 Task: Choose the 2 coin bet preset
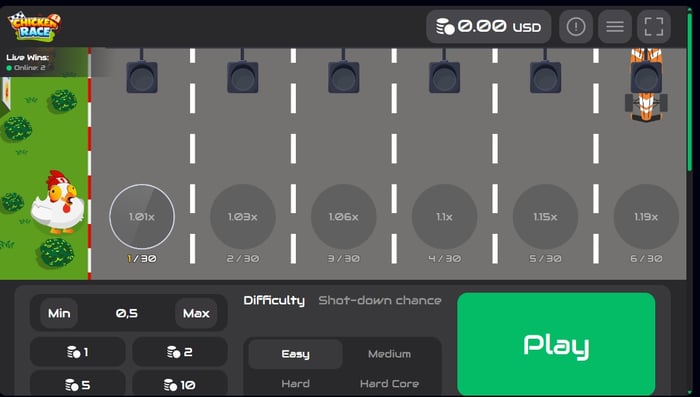180,352
